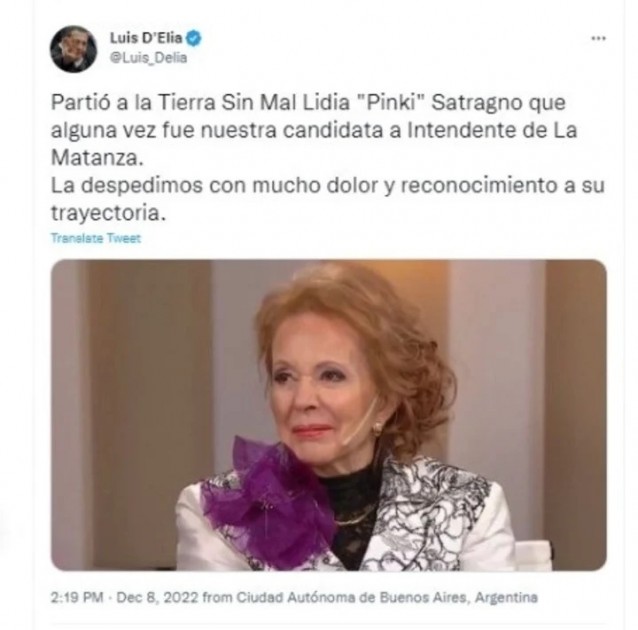The width and height of the screenshot is (638, 630).
Task: Click the display name Luis D'Elia
Action: coord(146,38)
